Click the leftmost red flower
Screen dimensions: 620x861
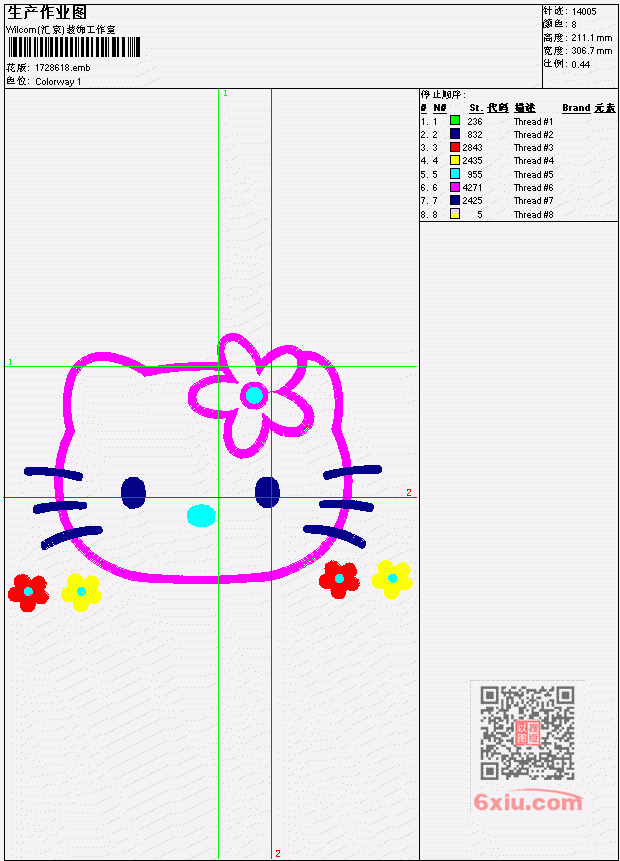tap(28, 592)
